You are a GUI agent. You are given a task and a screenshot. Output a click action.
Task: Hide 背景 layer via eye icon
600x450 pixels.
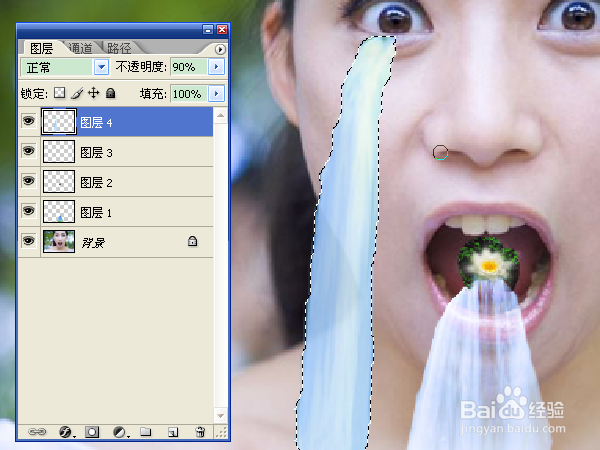coord(28,240)
